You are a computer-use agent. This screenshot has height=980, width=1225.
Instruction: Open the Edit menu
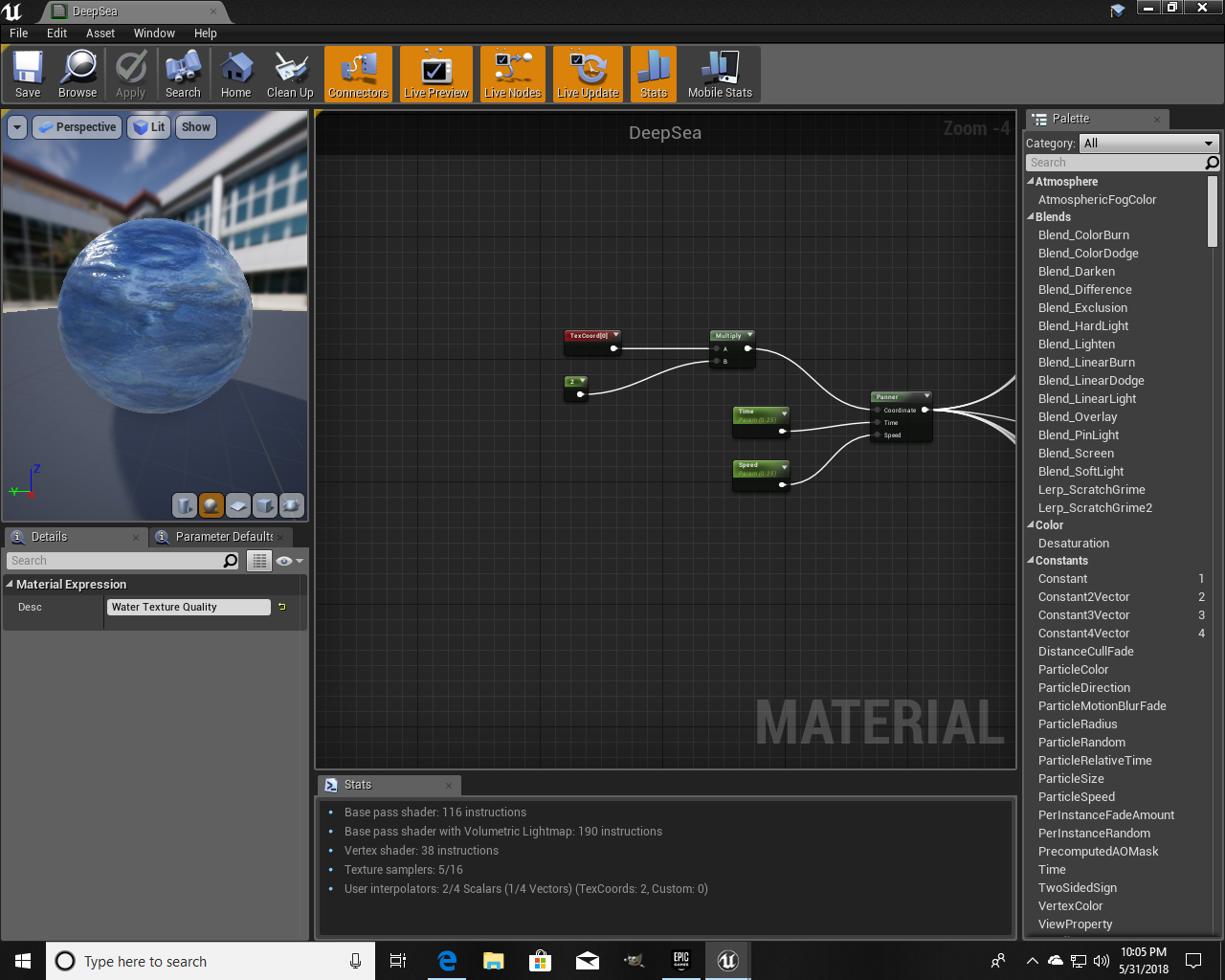(x=57, y=33)
